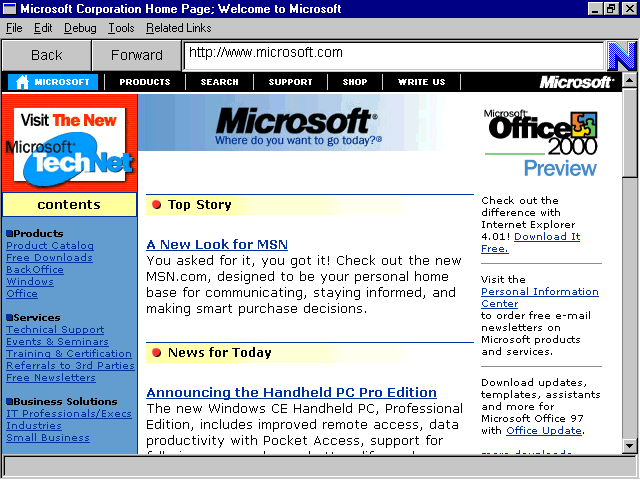The height and width of the screenshot is (480, 640).
Task: Open the Personal Information Center link
Action: (x=539, y=297)
